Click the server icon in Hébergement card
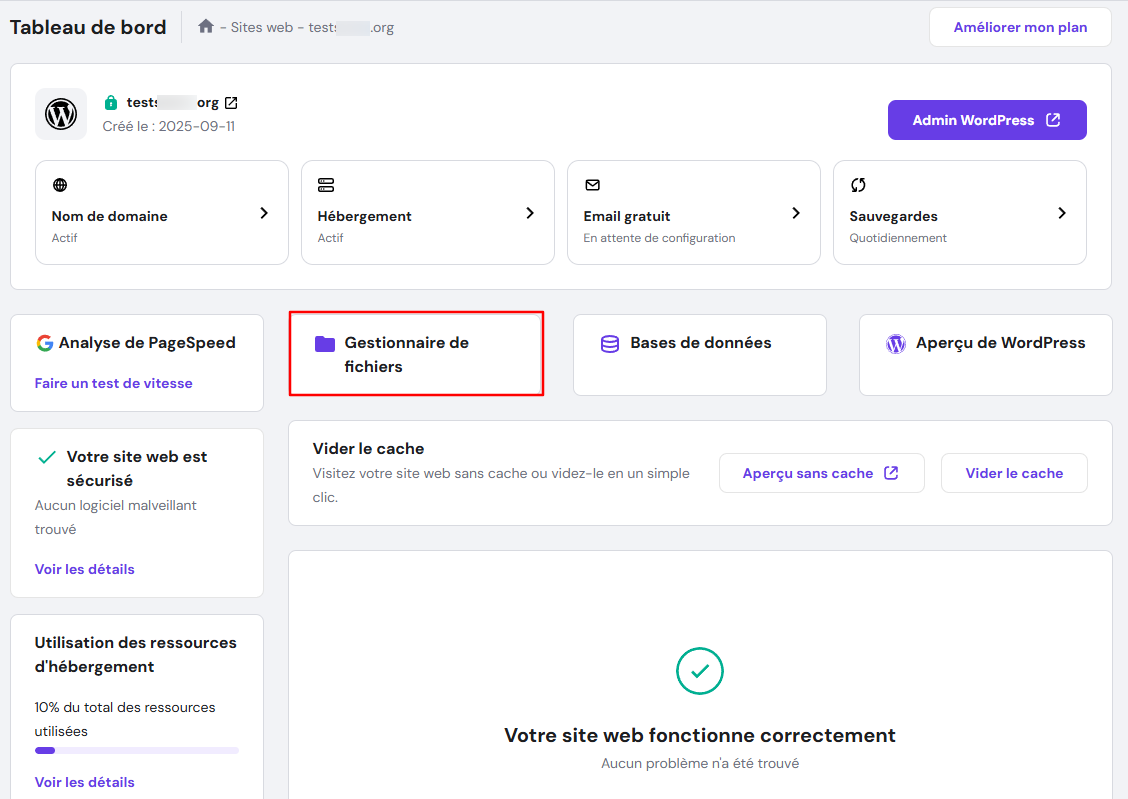The width and height of the screenshot is (1128, 799). [326, 185]
